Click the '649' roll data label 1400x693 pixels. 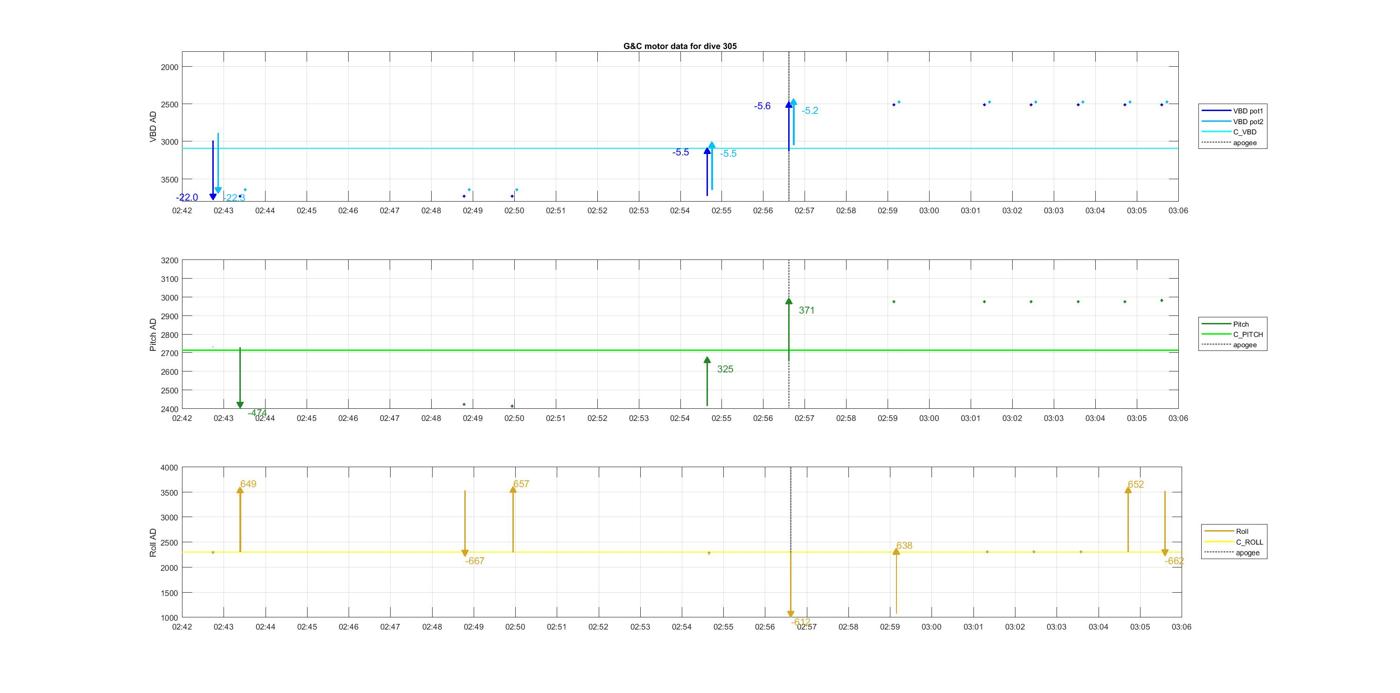click(x=248, y=484)
